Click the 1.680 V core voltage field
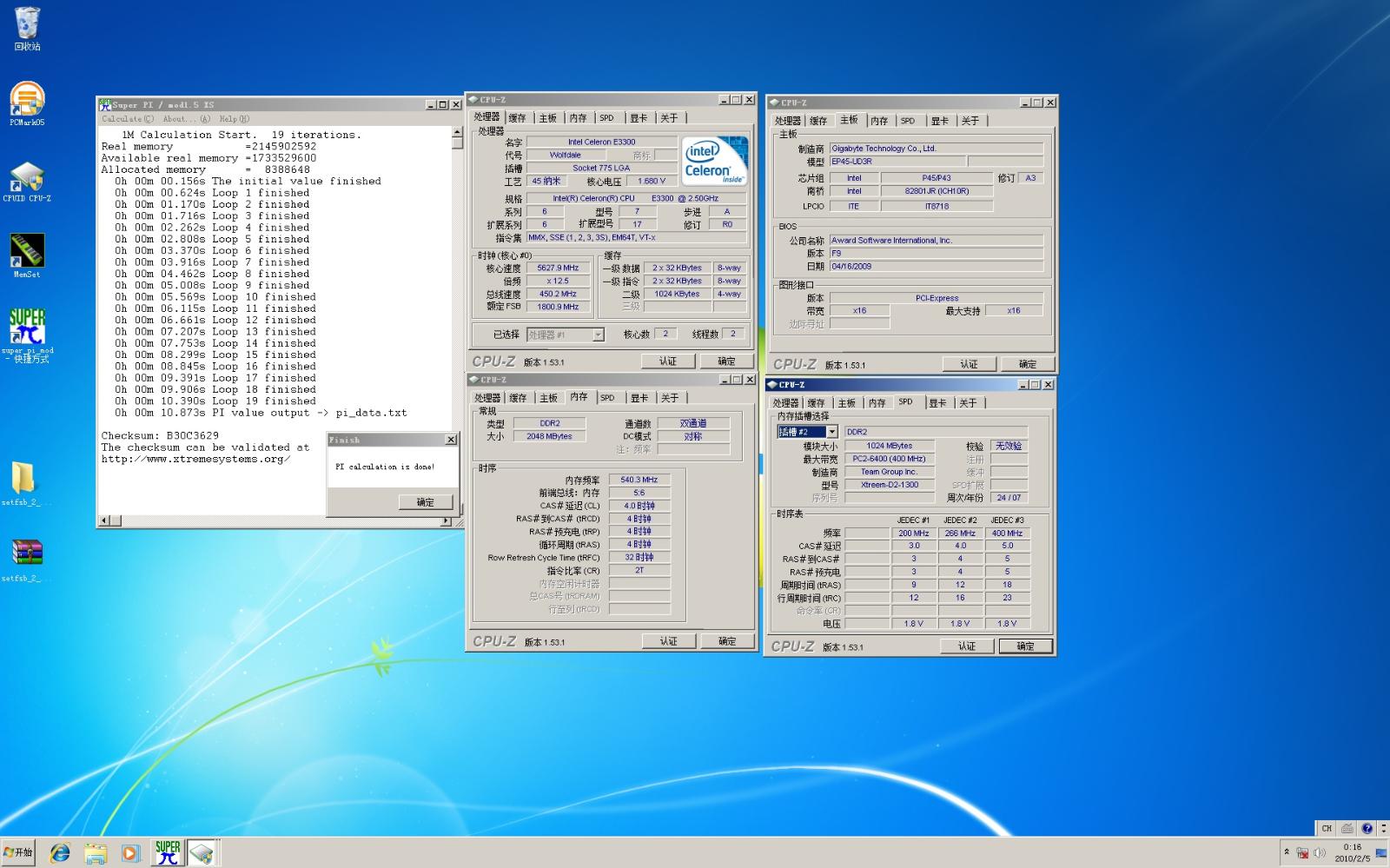Image resolution: width=1390 pixels, height=868 pixels. pyautogui.click(x=652, y=182)
